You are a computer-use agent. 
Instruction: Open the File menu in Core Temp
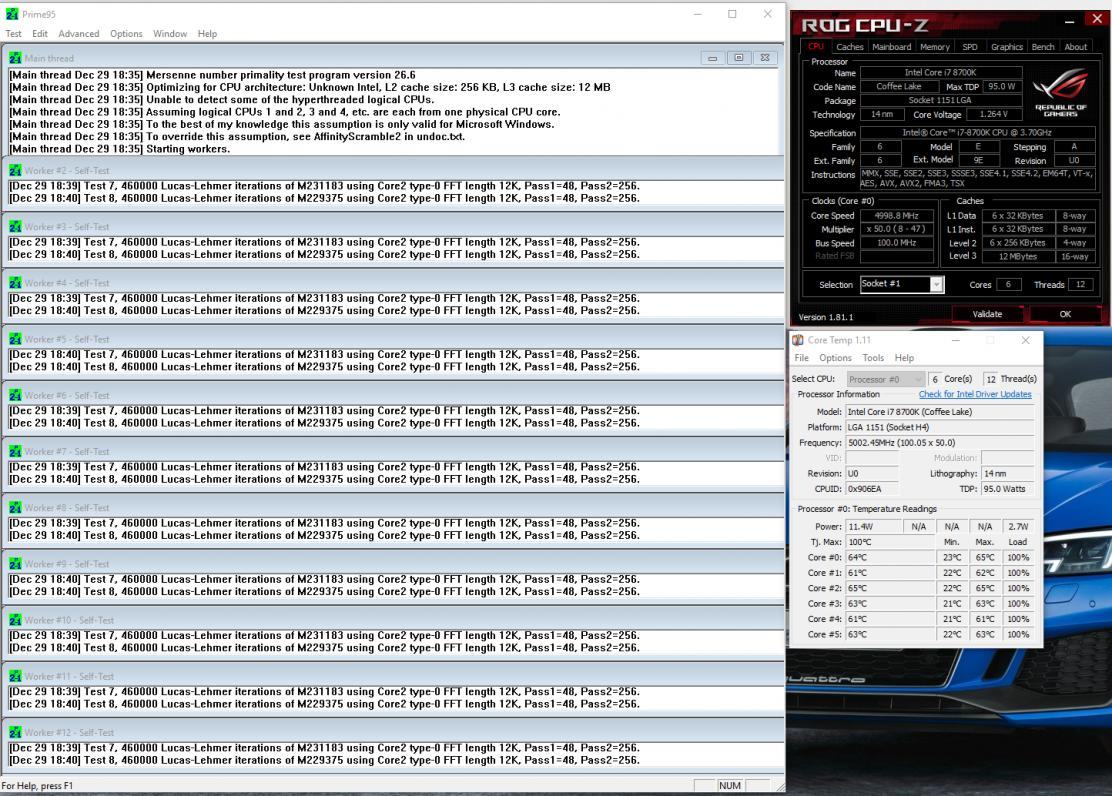point(801,358)
